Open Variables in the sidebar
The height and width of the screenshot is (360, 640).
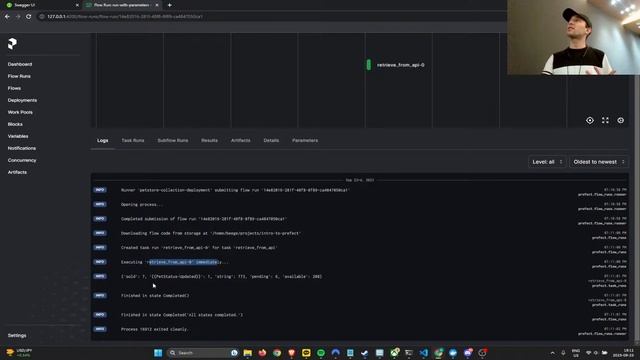pos(18,136)
